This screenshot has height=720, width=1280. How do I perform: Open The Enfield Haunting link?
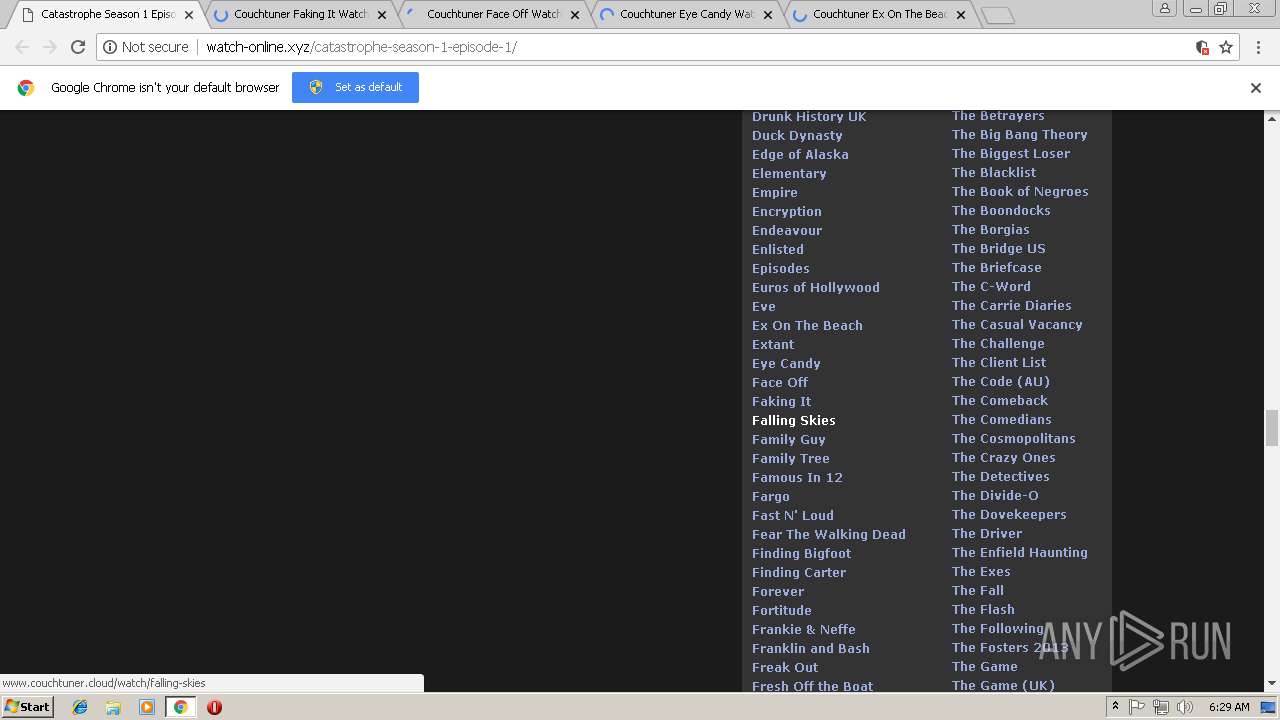click(x=1019, y=552)
